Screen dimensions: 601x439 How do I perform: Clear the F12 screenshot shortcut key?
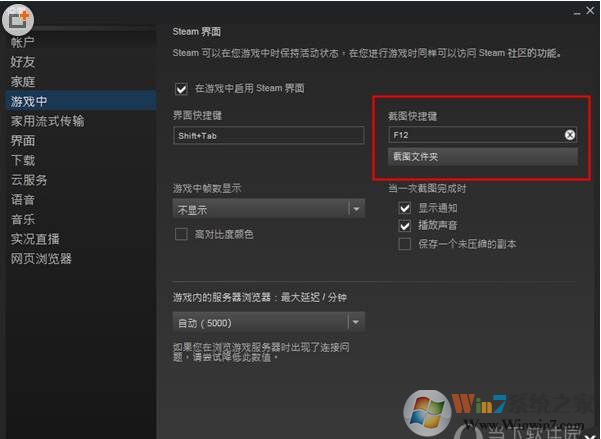coord(570,135)
